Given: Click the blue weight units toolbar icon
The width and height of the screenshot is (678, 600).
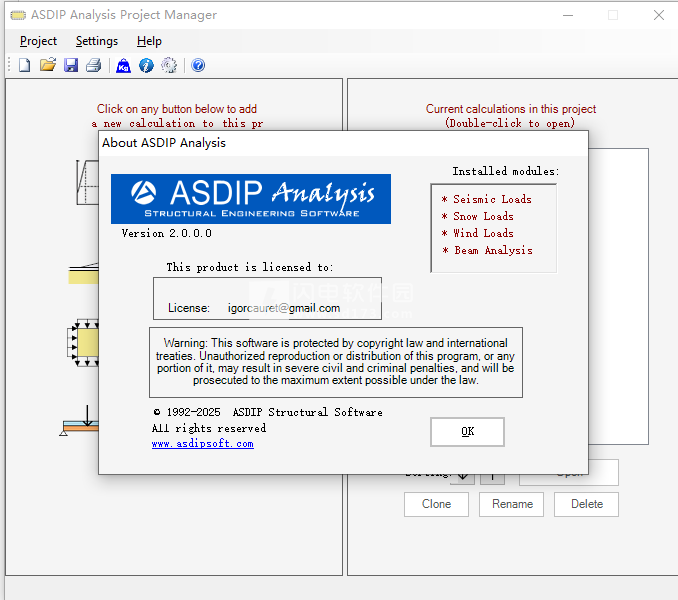Looking at the screenshot, I should tap(124, 65).
